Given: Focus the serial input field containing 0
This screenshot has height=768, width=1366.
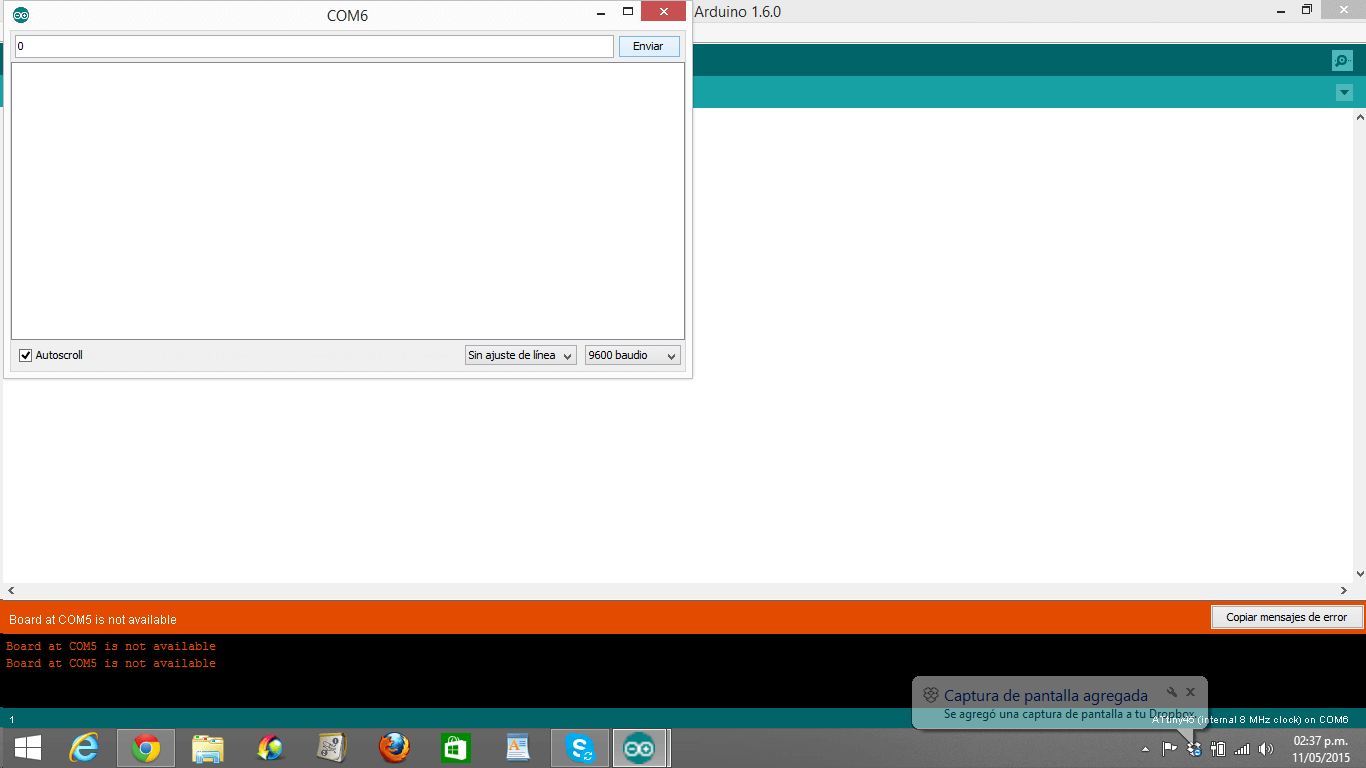Looking at the screenshot, I should click(314, 46).
